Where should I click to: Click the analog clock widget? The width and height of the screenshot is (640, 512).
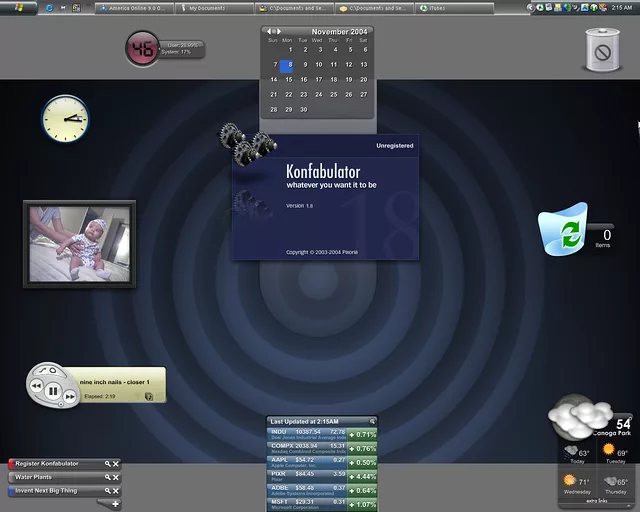[x=65, y=118]
